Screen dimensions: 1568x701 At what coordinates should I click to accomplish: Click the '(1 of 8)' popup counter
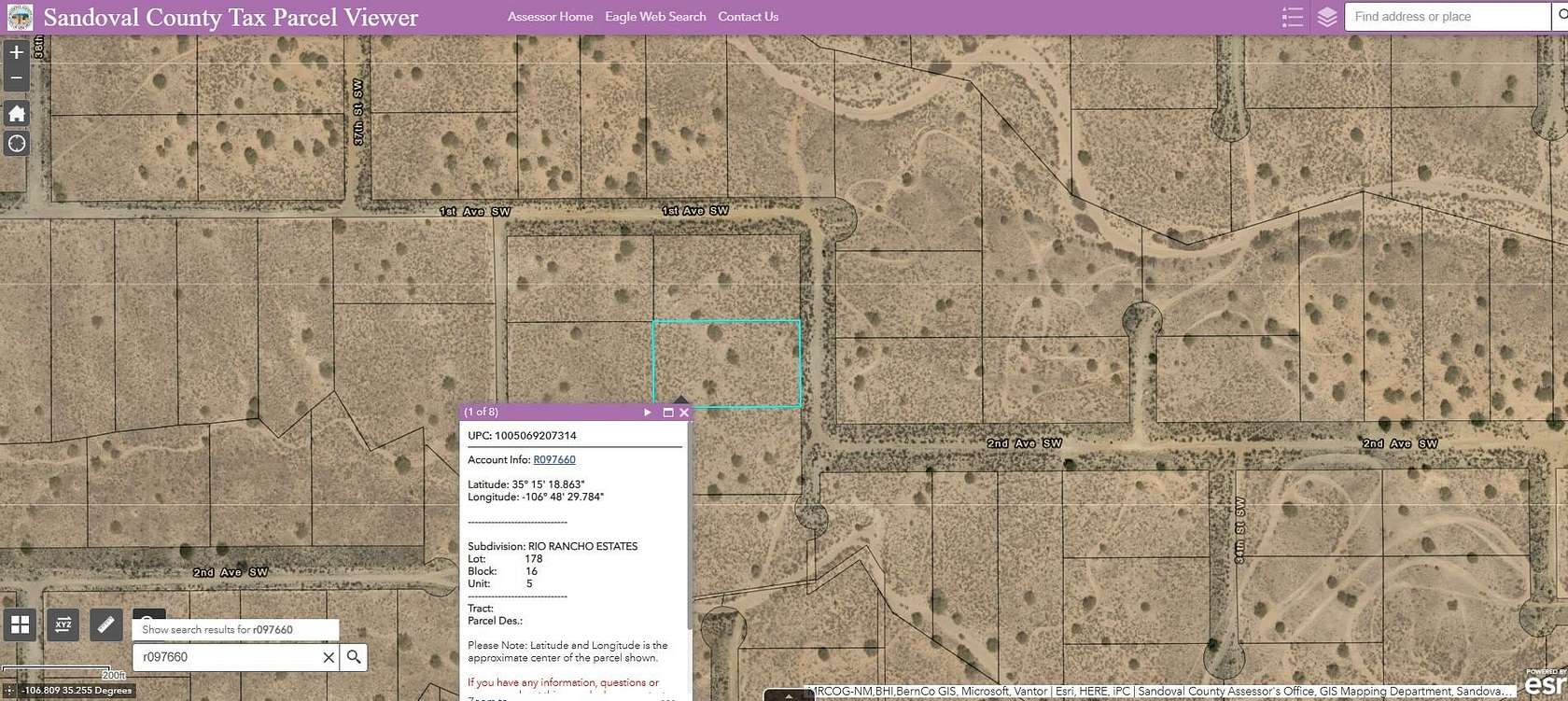click(482, 412)
